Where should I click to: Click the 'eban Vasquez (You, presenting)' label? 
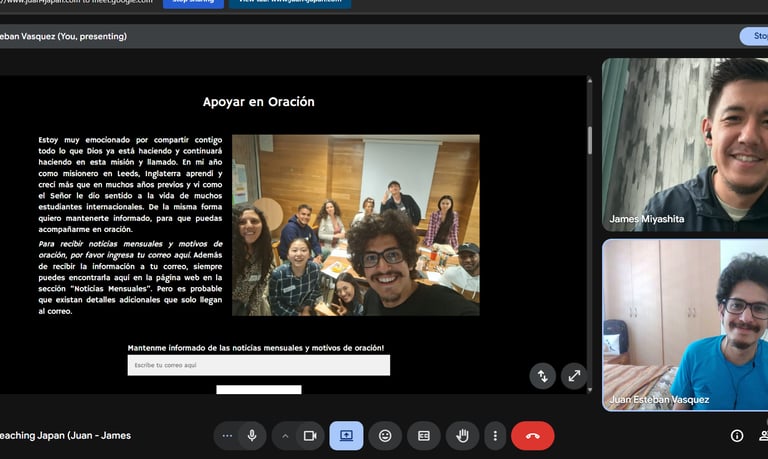pos(63,36)
